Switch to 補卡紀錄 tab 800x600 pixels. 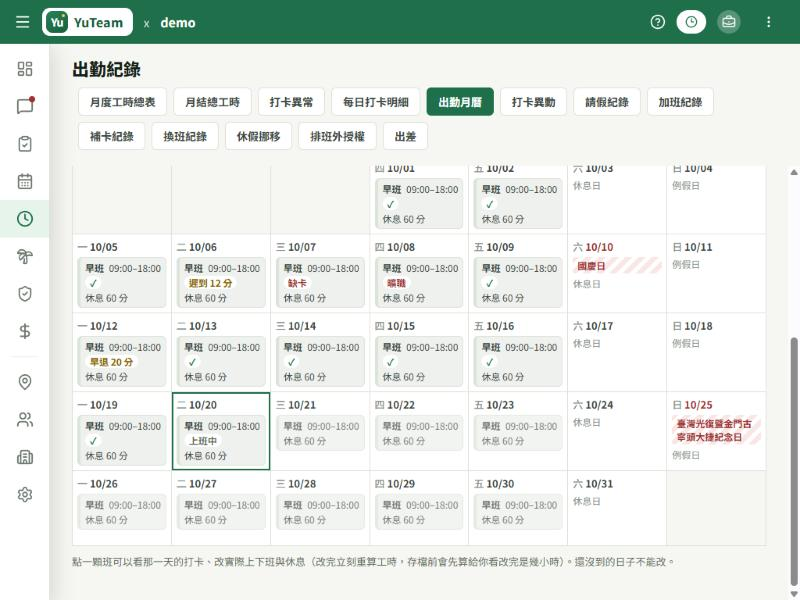[x=111, y=136]
